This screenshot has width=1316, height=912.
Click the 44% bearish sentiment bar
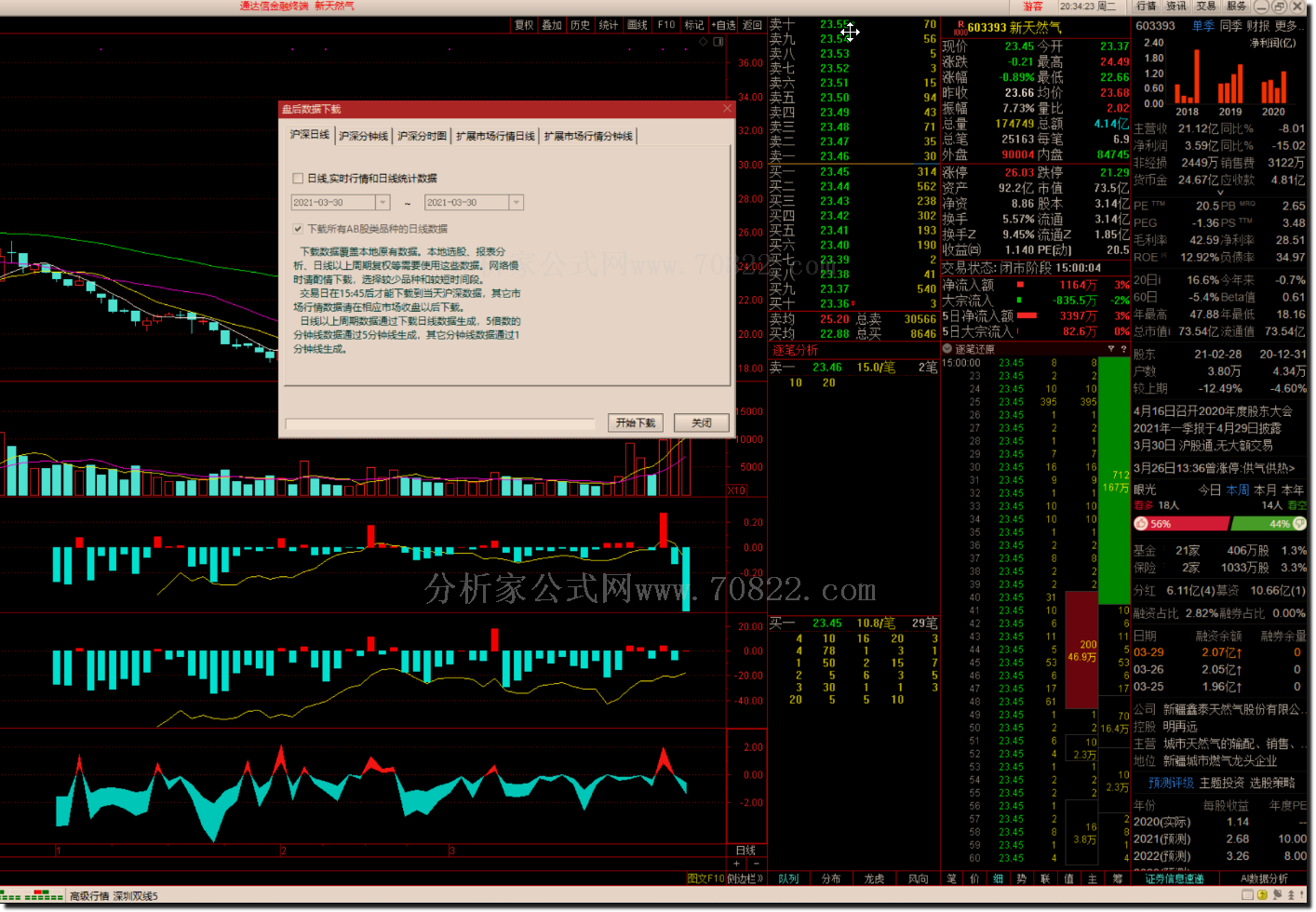1269,524
